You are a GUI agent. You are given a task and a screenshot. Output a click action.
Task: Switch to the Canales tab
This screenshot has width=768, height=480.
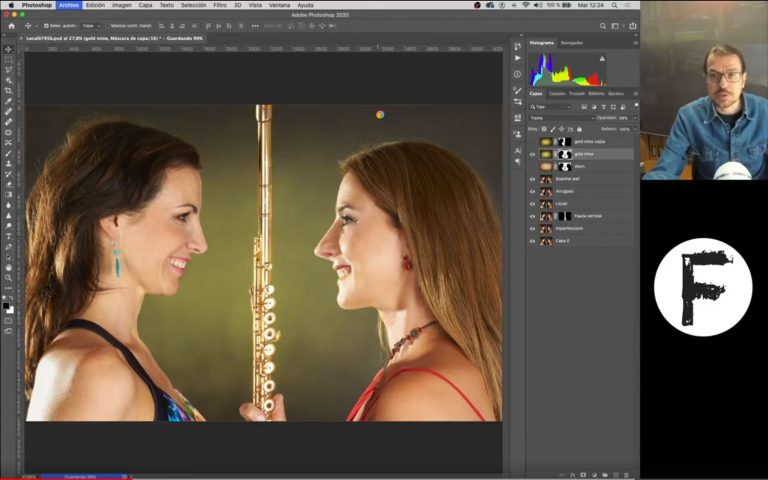coord(557,94)
